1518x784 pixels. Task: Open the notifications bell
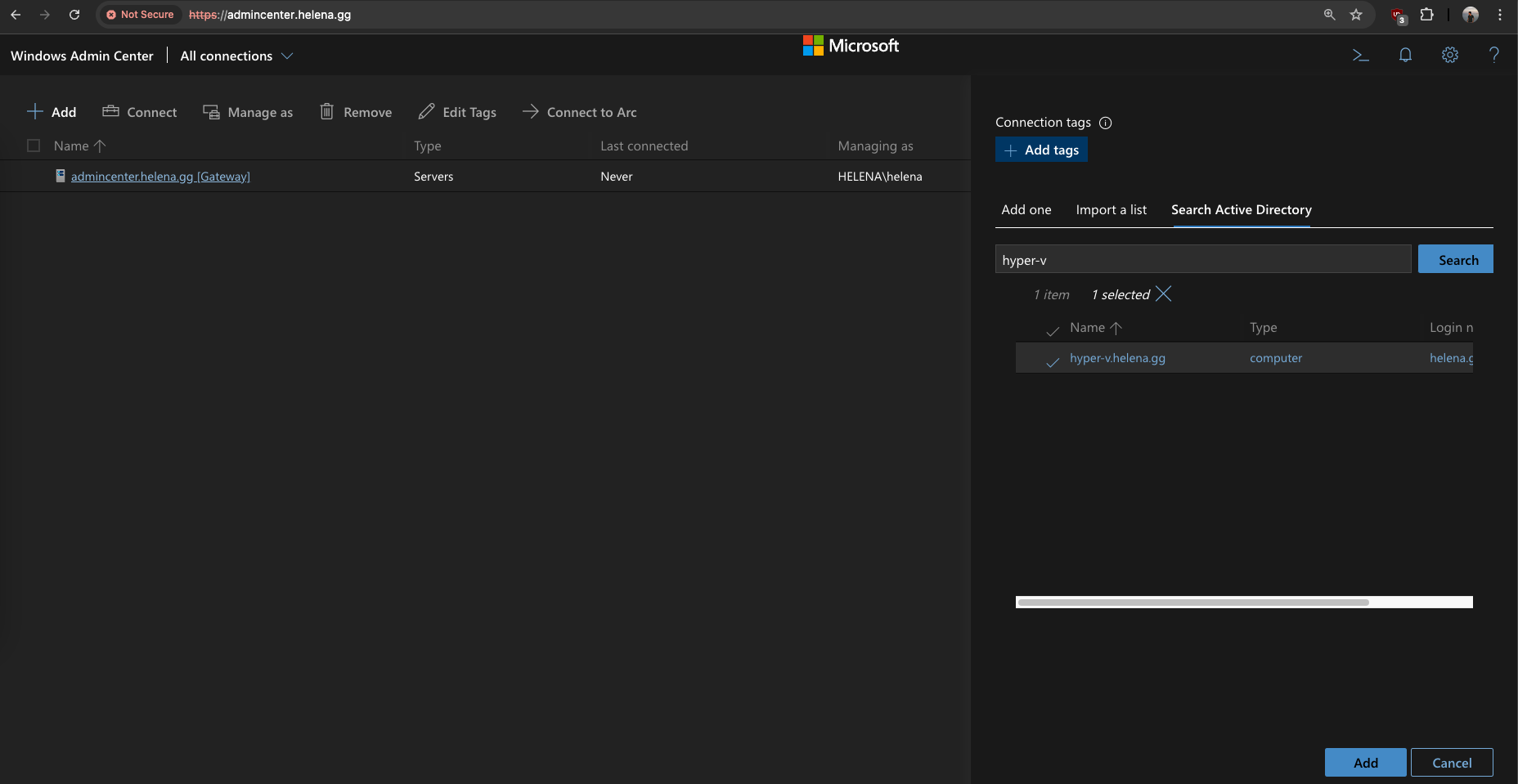(x=1405, y=56)
